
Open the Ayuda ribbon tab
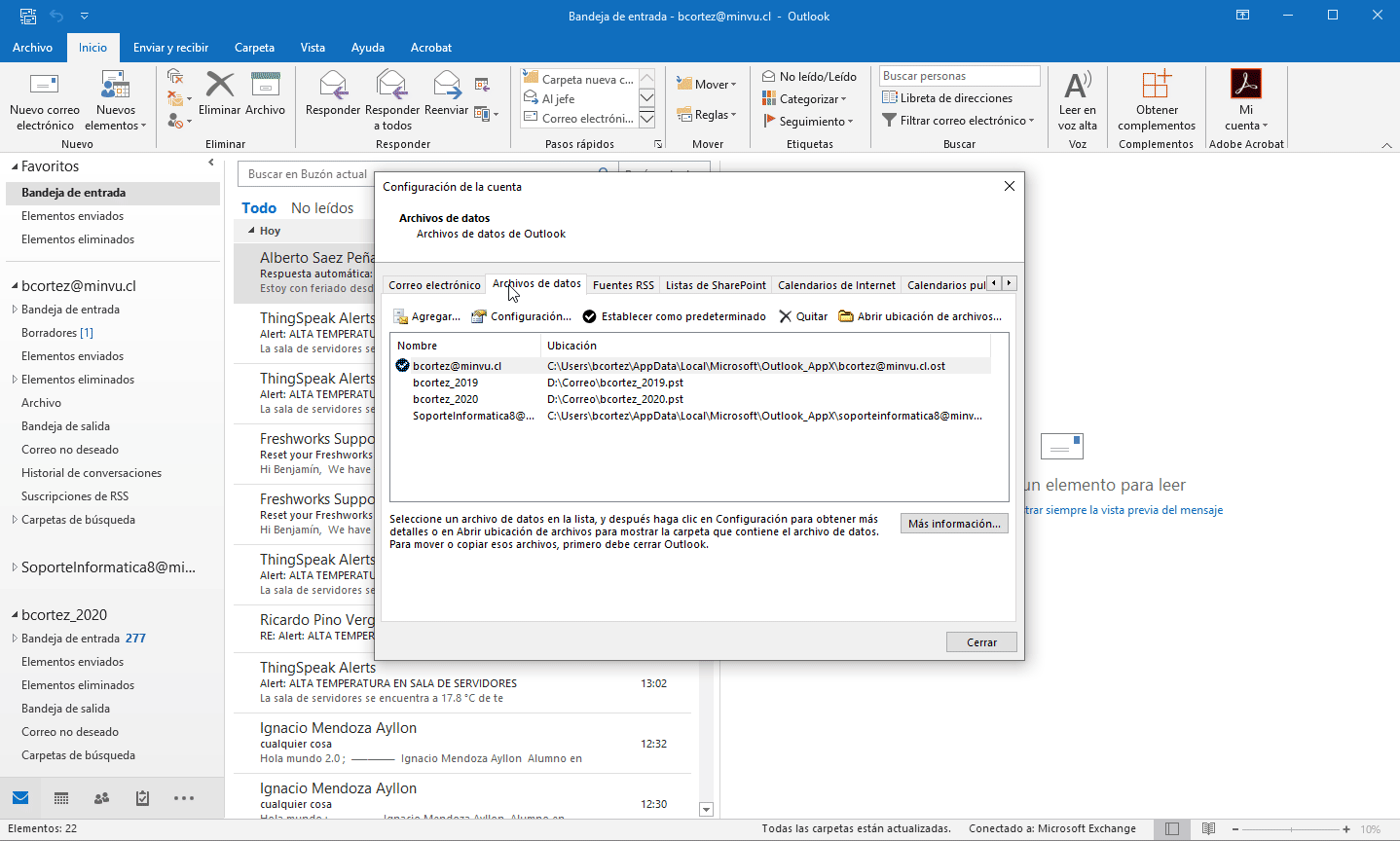coord(367,48)
